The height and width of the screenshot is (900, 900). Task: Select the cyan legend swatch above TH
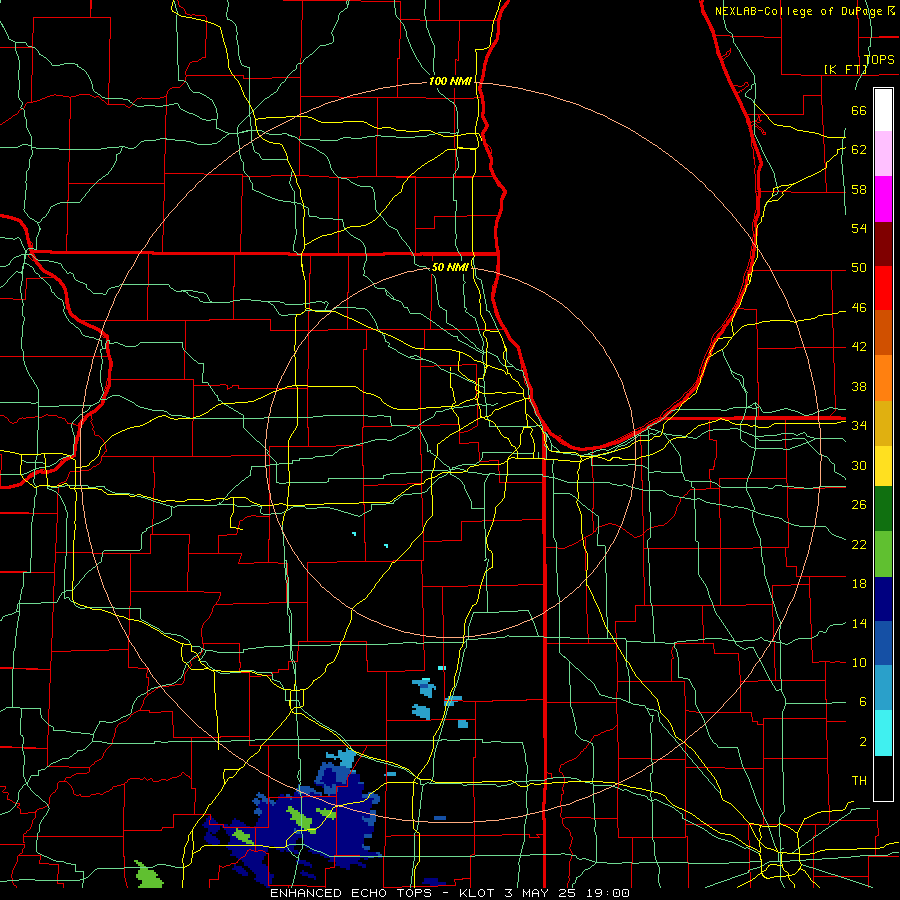coord(883,733)
